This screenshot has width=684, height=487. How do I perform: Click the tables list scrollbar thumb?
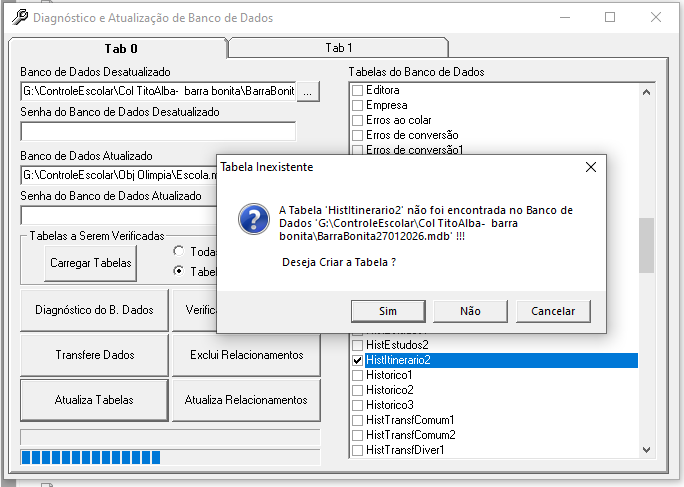click(x=646, y=245)
